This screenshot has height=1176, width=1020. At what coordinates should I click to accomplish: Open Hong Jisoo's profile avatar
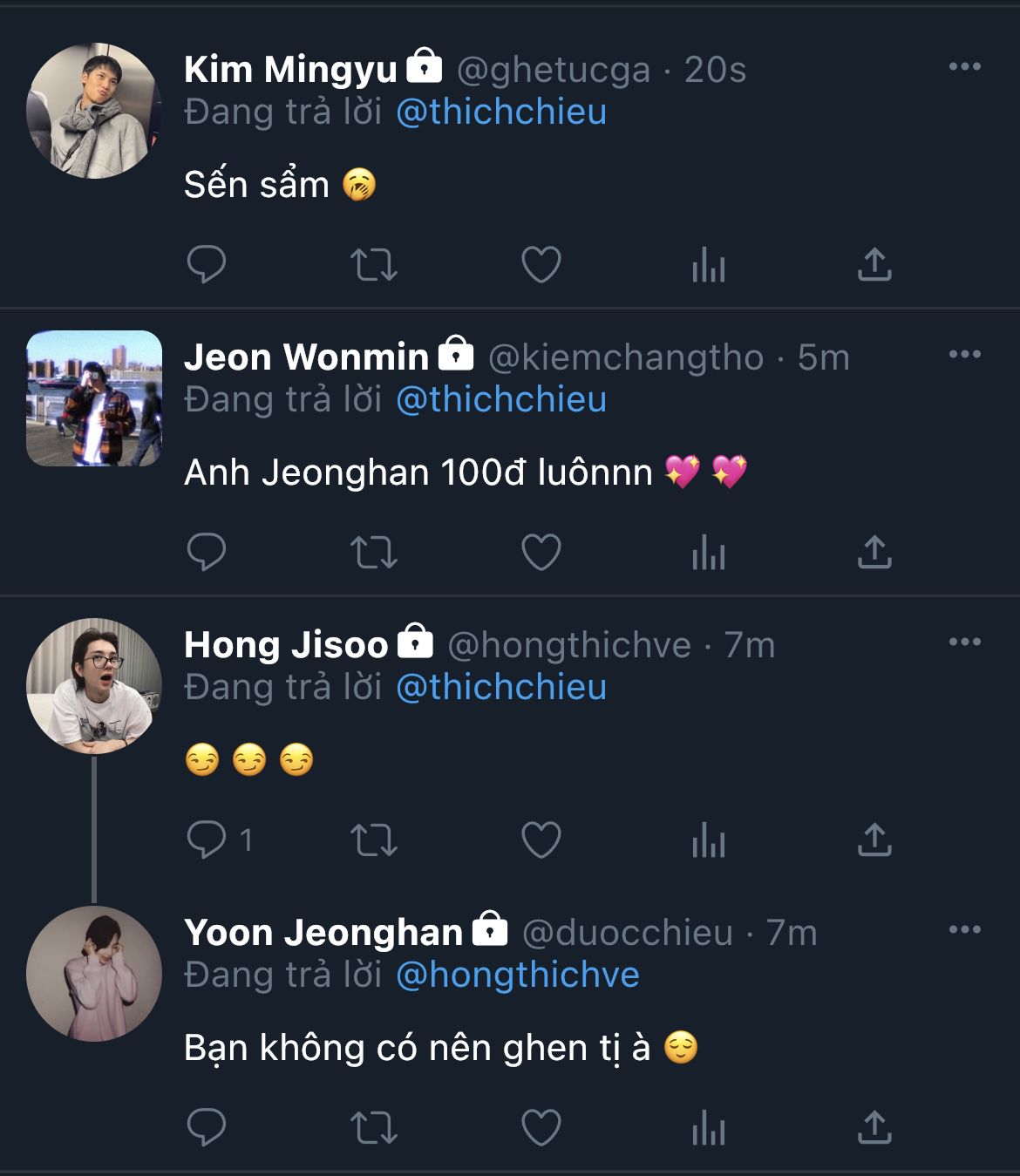(94, 686)
